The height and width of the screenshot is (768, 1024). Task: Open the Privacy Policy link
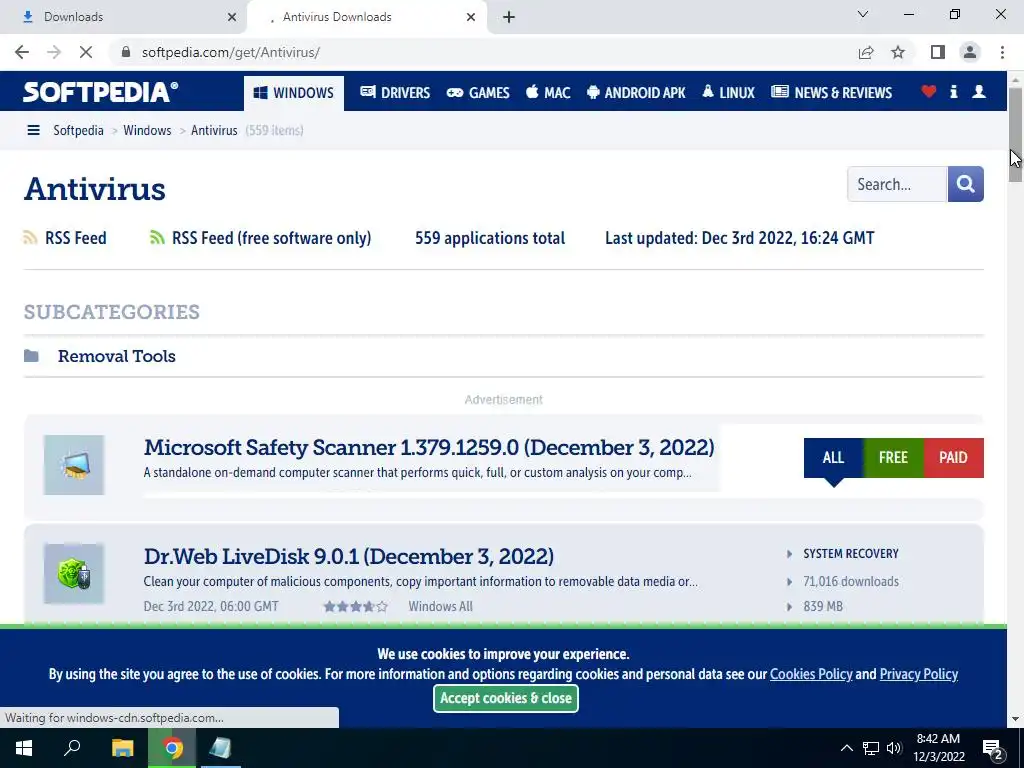click(919, 674)
